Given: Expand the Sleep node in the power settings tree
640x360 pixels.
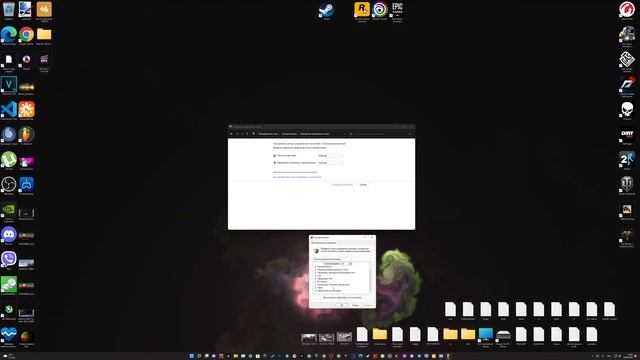Looking at the screenshot, I should (316, 276).
